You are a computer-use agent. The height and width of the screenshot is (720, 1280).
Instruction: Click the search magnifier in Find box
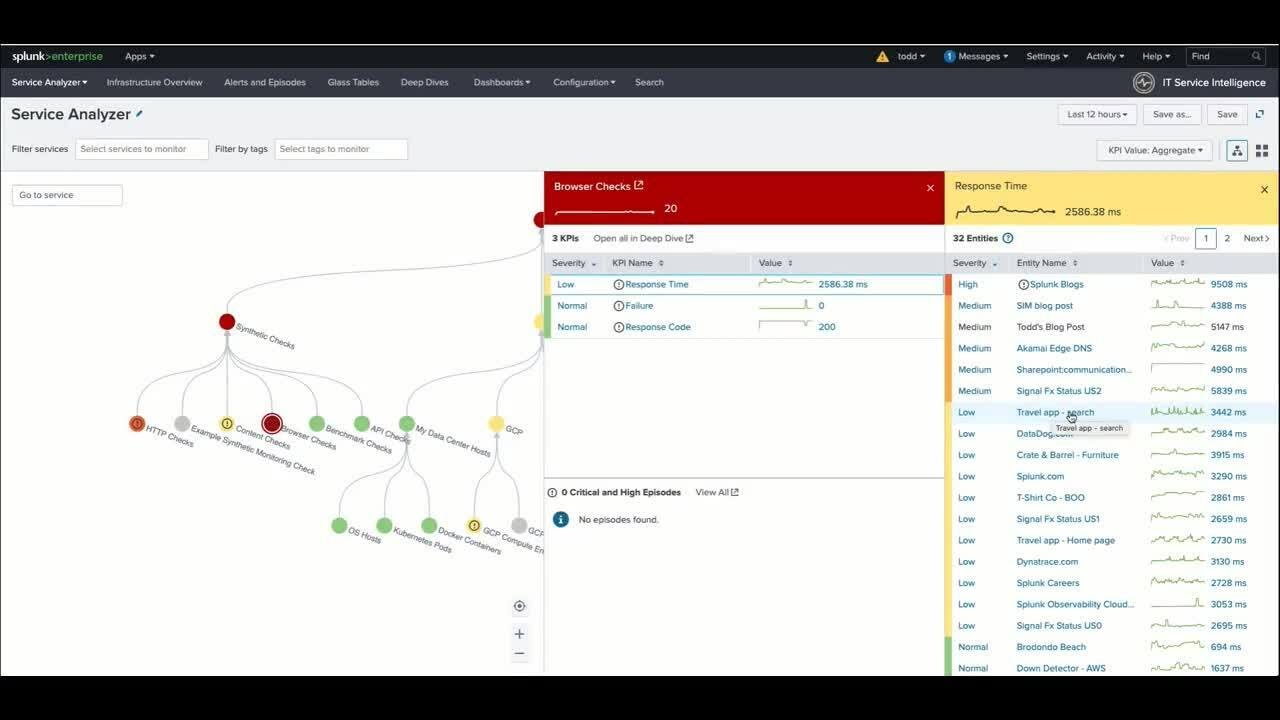coord(1256,57)
